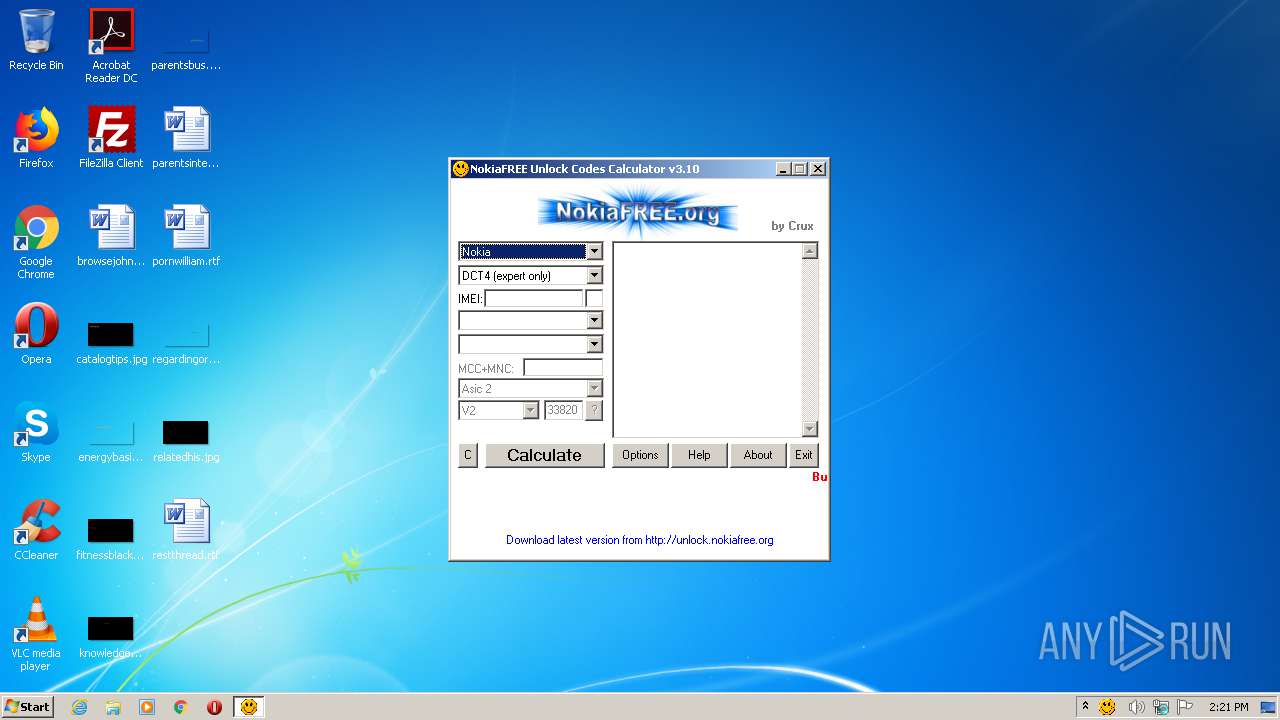Click the 33820 value field
The width and height of the screenshot is (1280, 720).
coord(563,410)
